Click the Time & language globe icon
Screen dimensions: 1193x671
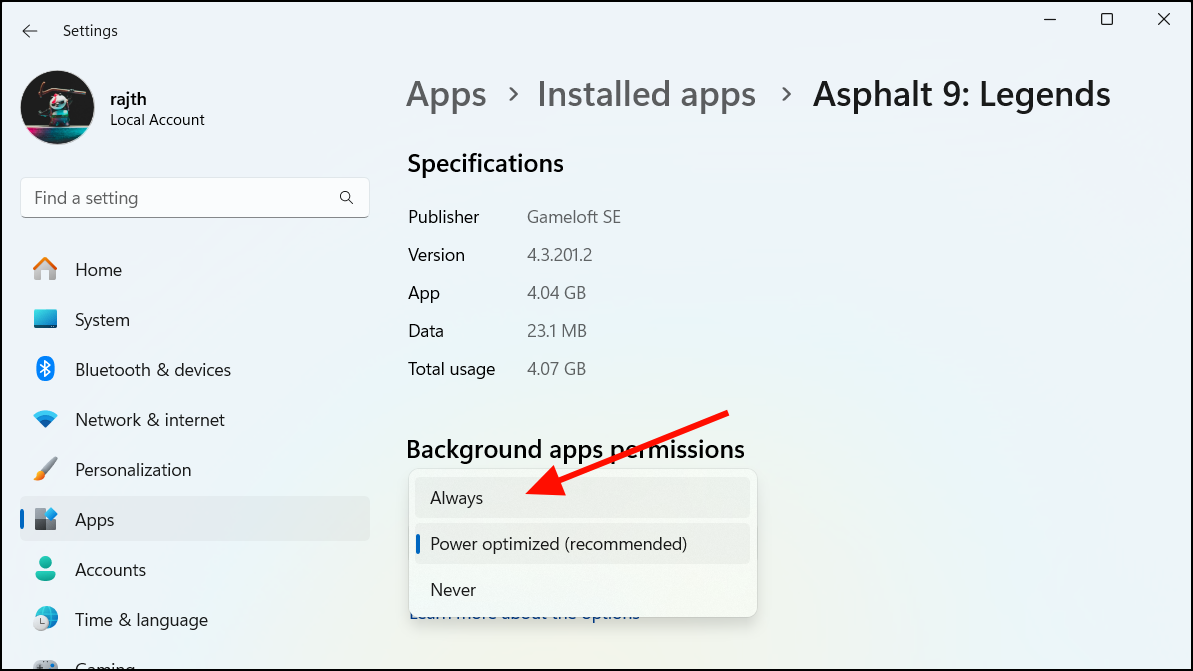tap(45, 619)
